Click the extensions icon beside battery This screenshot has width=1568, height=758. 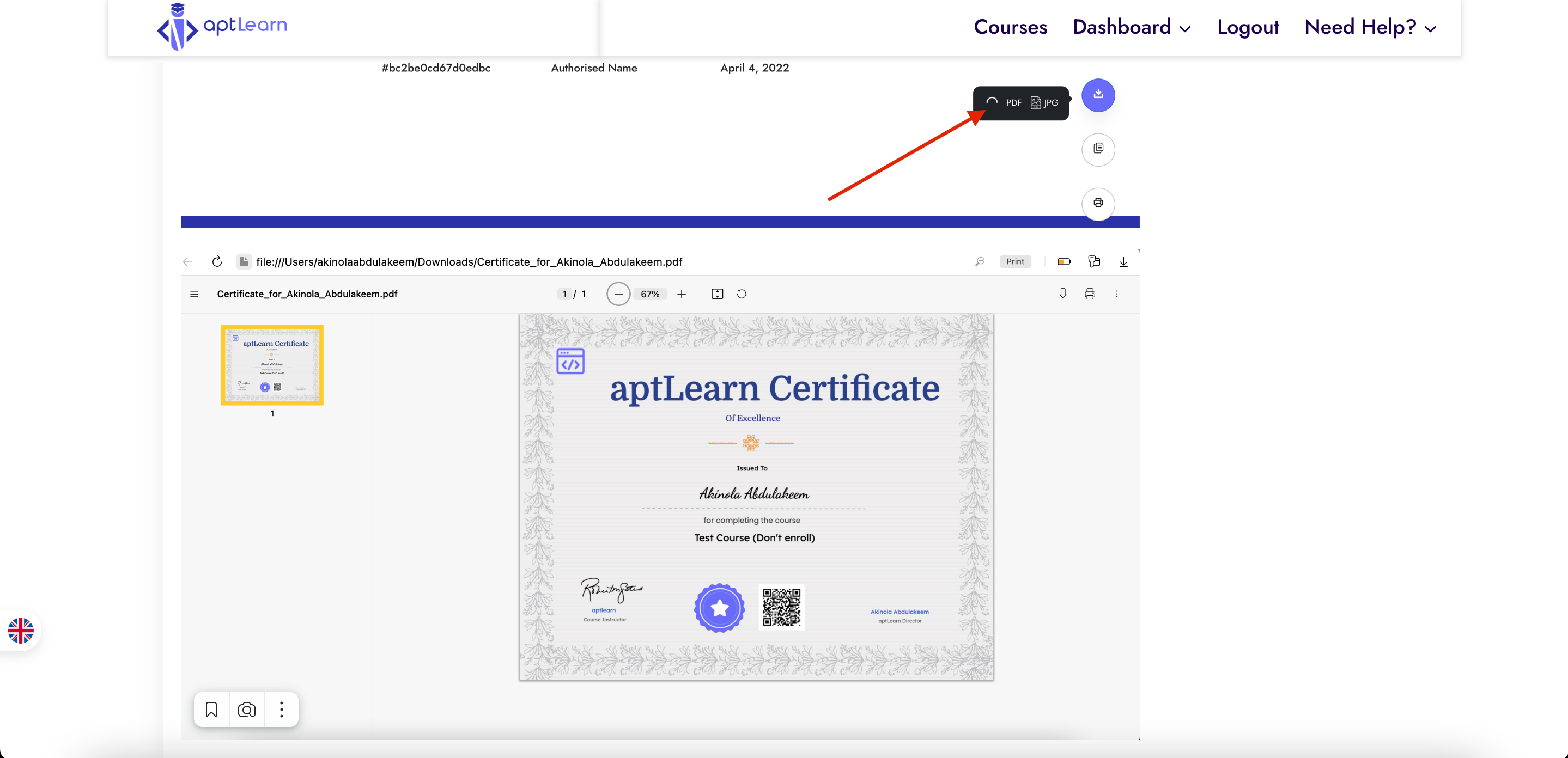1094,261
